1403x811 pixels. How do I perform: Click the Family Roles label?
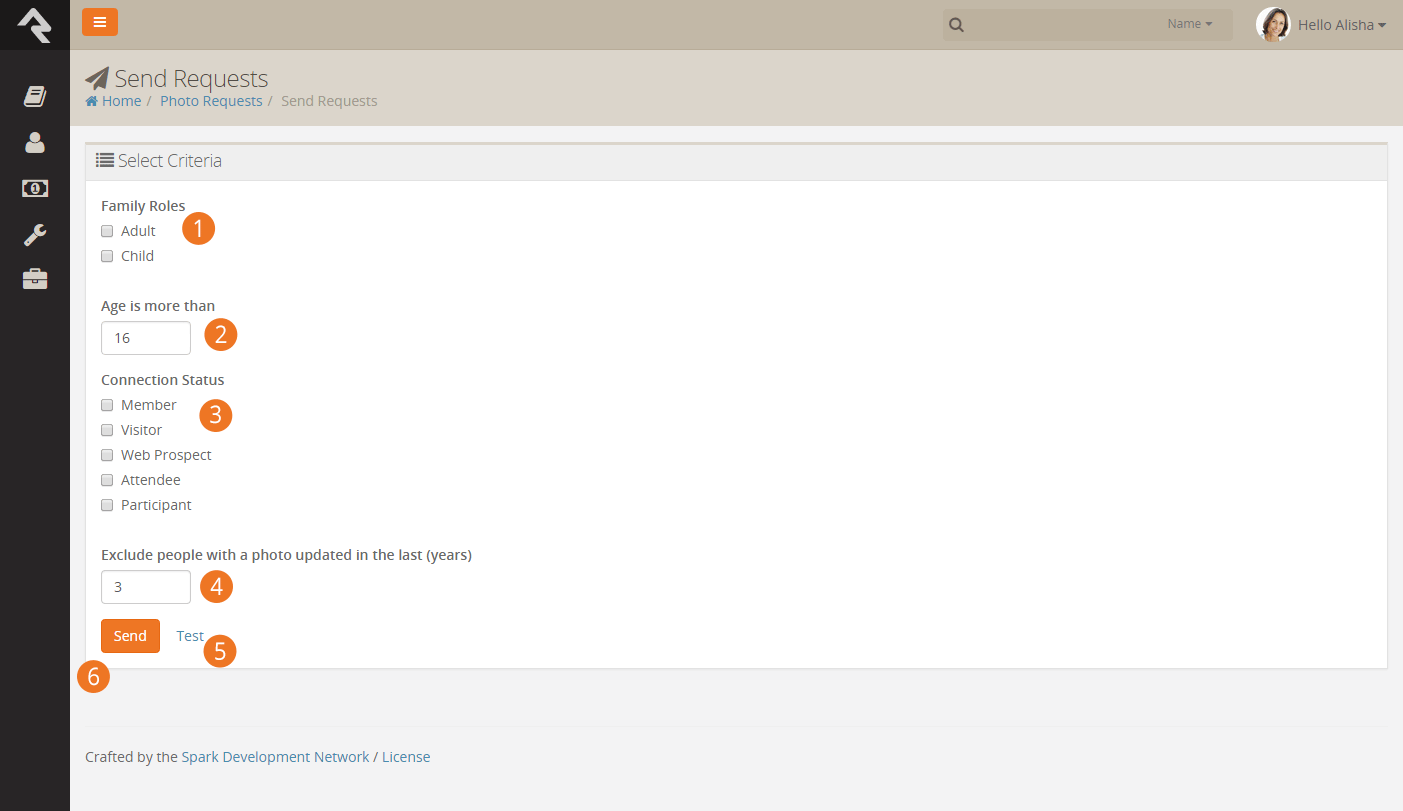[x=143, y=206]
